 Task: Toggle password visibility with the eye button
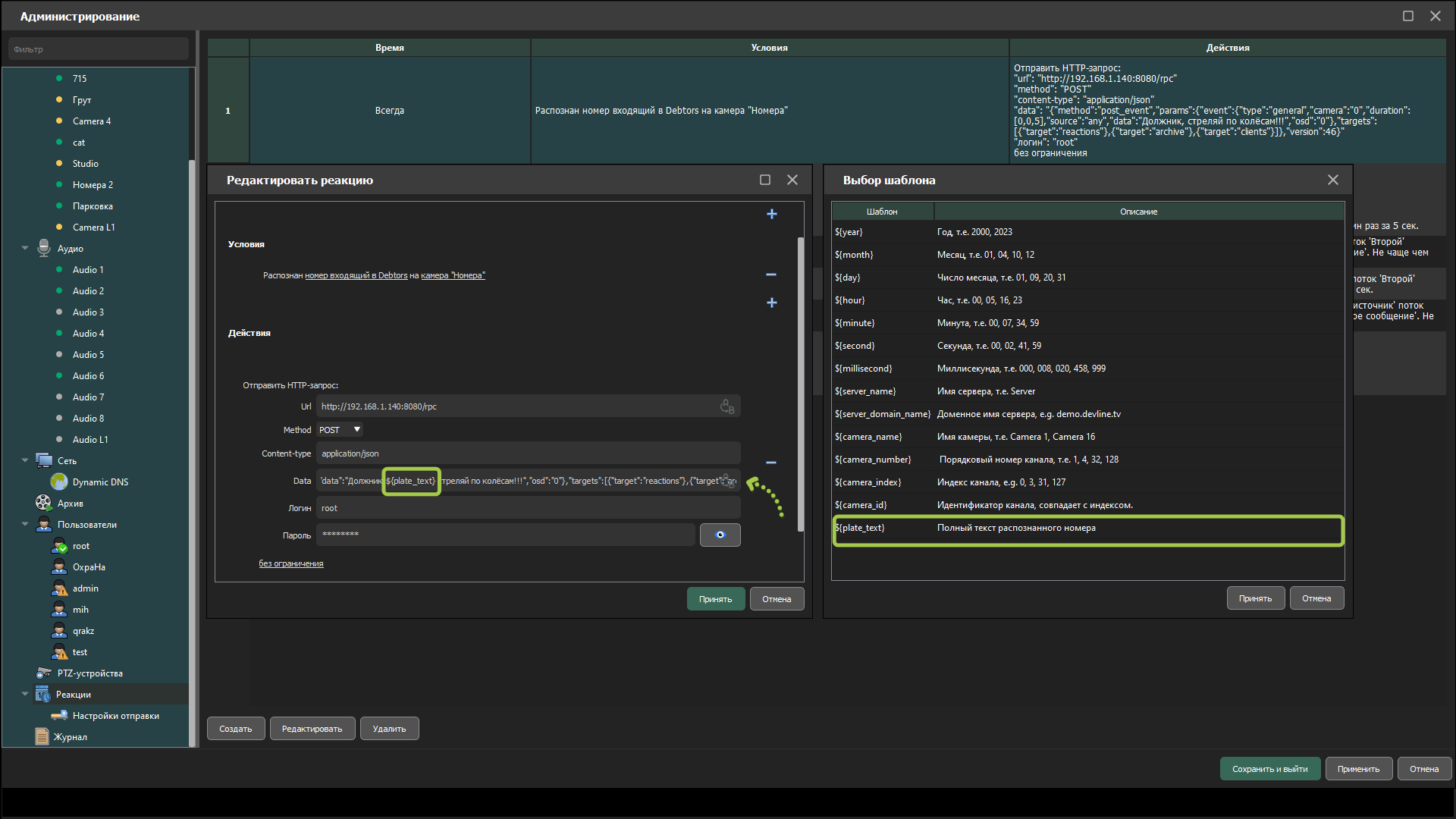pyautogui.click(x=720, y=535)
